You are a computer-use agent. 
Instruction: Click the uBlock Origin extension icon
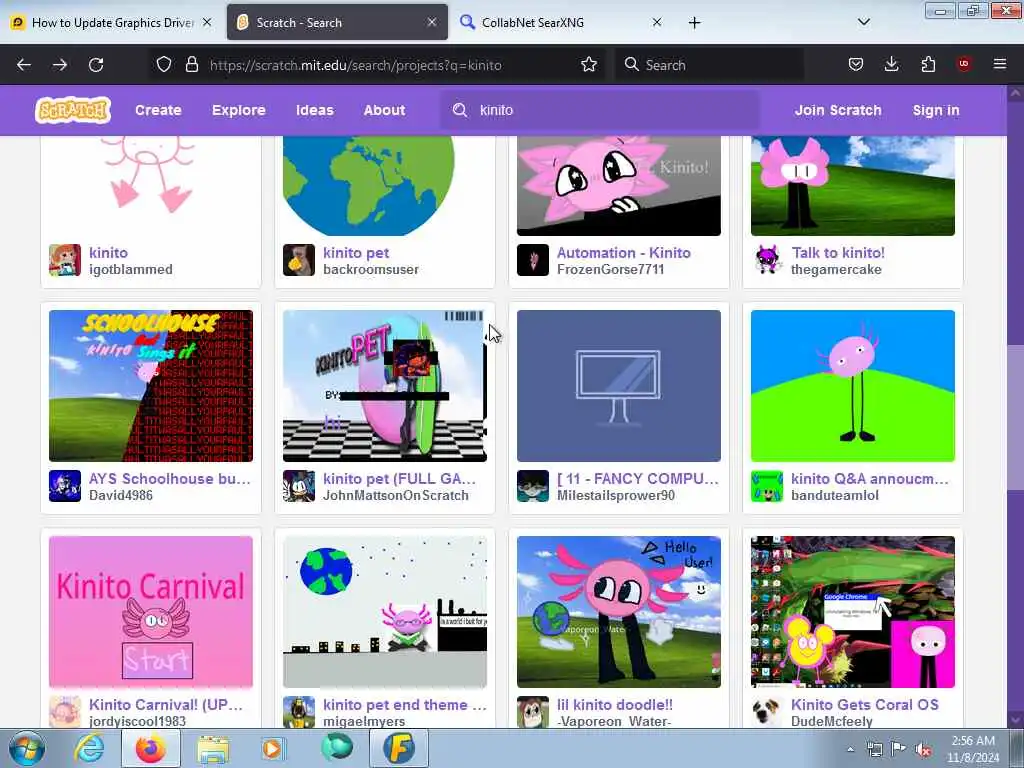(964, 64)
